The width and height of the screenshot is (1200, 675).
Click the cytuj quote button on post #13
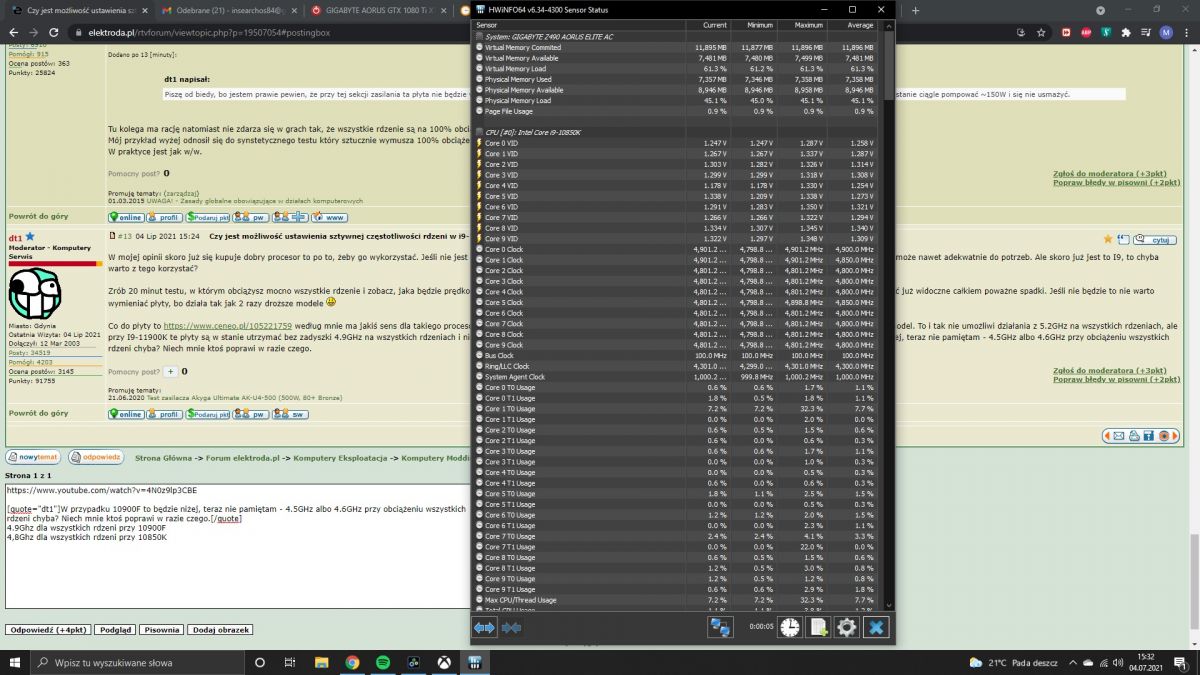[1155, 240]
